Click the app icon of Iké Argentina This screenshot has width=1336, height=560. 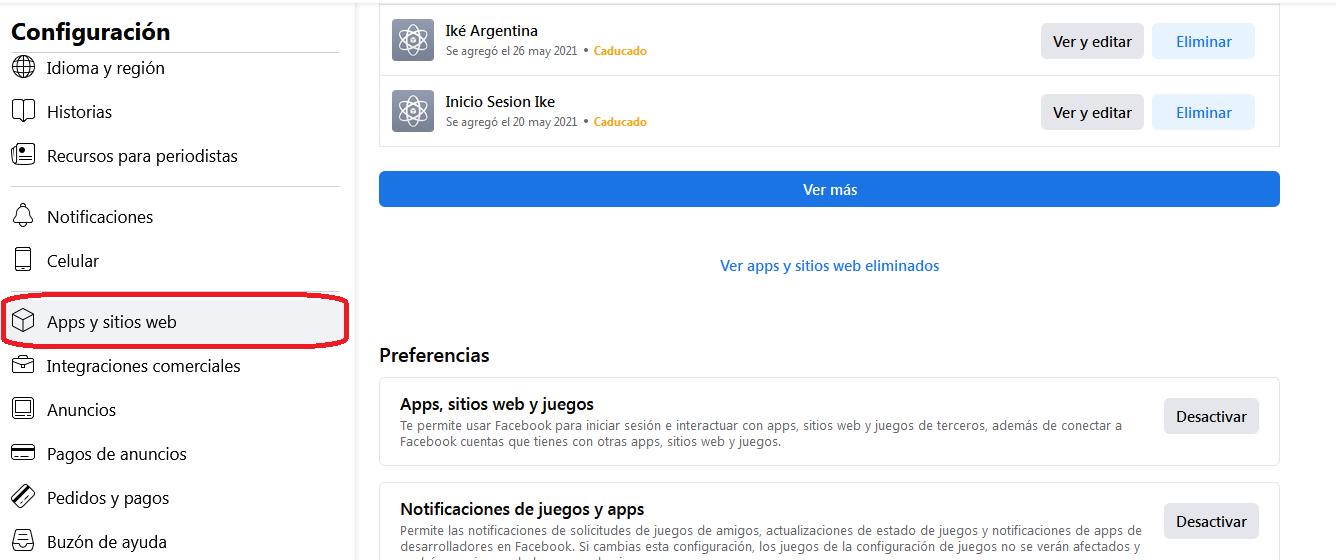pyautogui.click(x=413, y=40)
